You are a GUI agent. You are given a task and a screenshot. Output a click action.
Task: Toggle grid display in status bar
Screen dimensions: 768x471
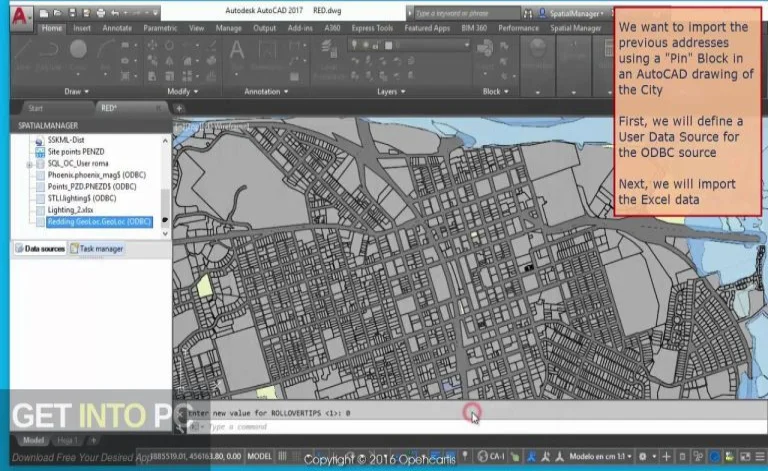pyautogui.click(x=283, y=456)
